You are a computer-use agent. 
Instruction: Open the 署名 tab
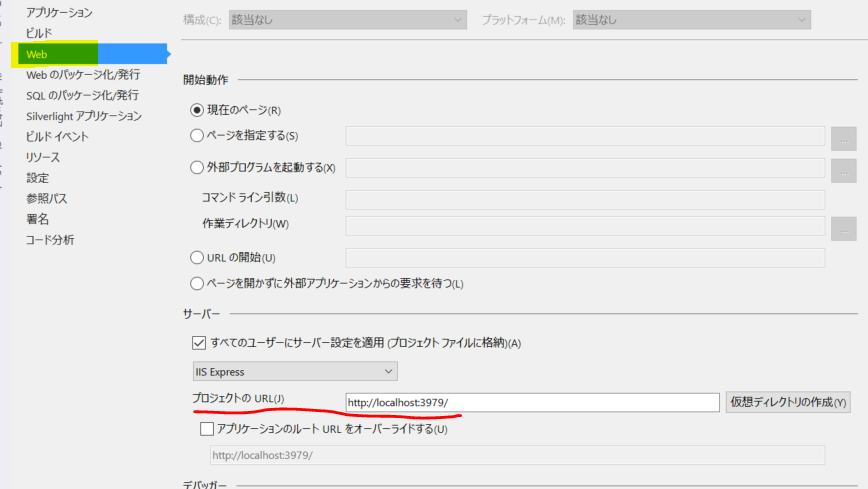38,219
